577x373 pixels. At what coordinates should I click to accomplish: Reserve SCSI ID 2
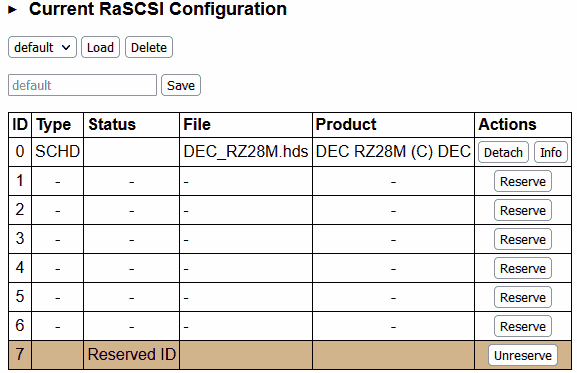[523, 210]
